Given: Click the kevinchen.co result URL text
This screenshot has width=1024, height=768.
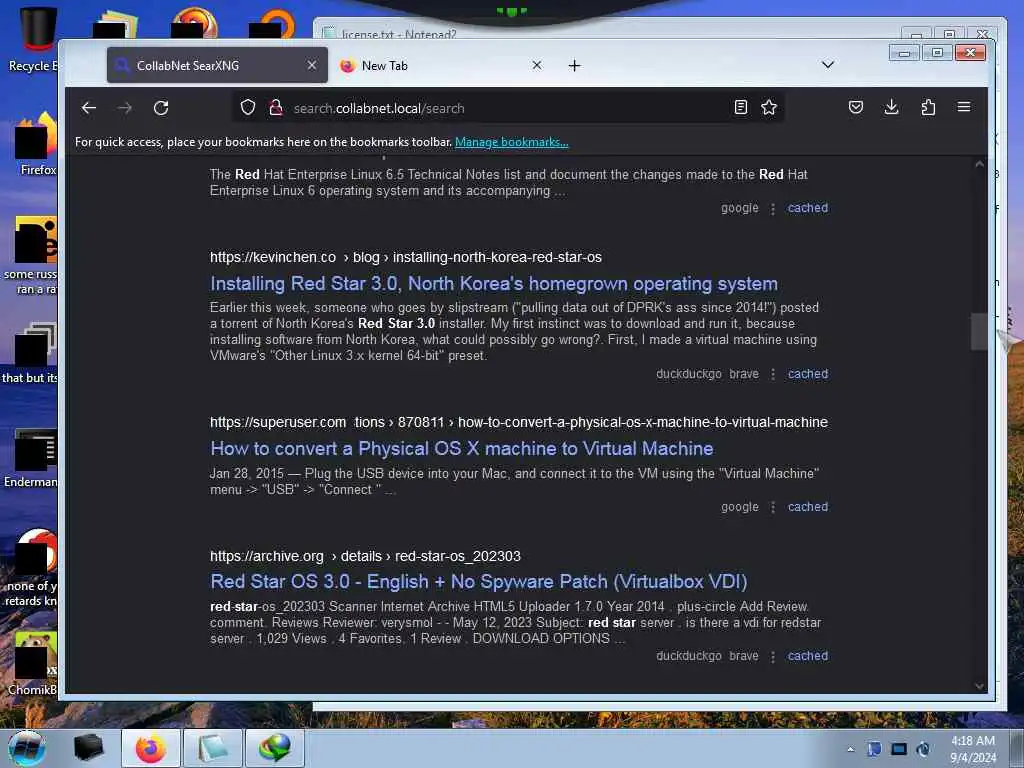Looking at the screenshot, I should pos(406,257).
